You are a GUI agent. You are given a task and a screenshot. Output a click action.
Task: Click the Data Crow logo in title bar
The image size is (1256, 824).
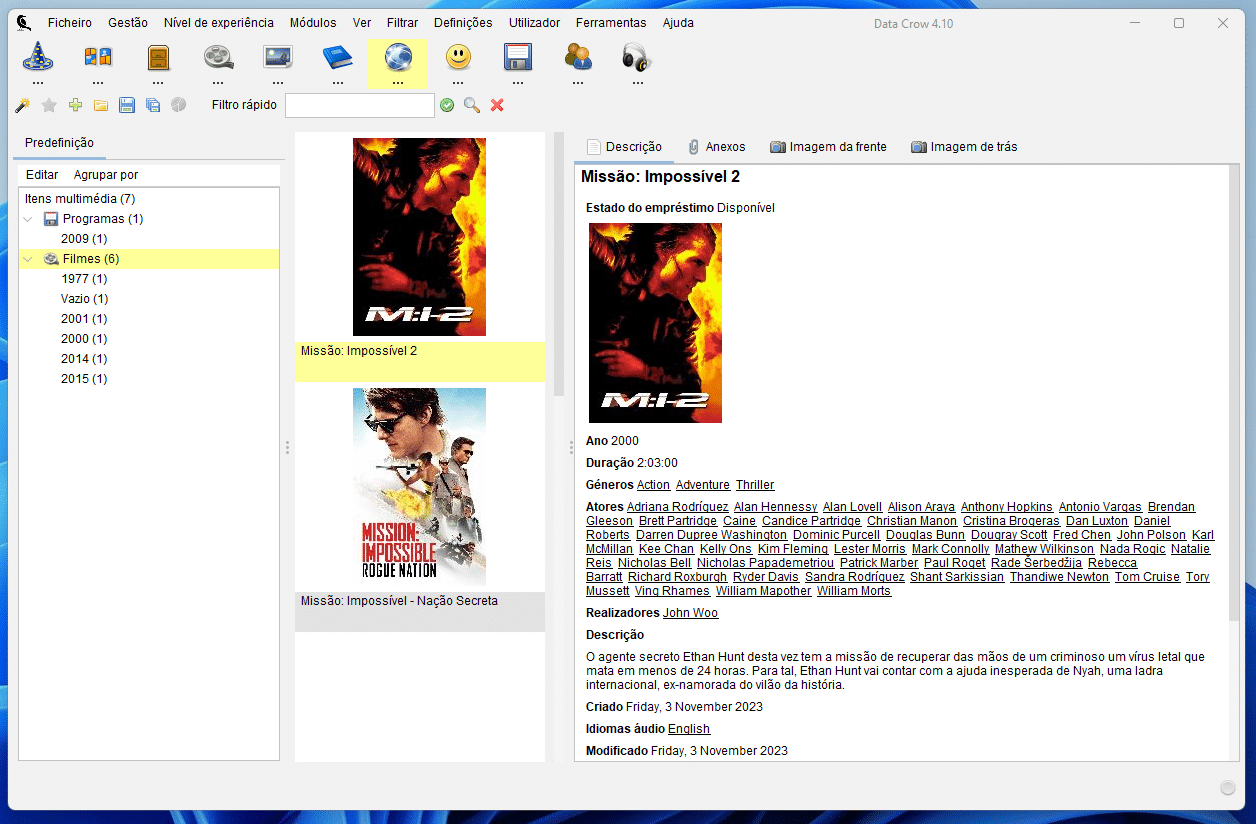(x=24, y=23)
